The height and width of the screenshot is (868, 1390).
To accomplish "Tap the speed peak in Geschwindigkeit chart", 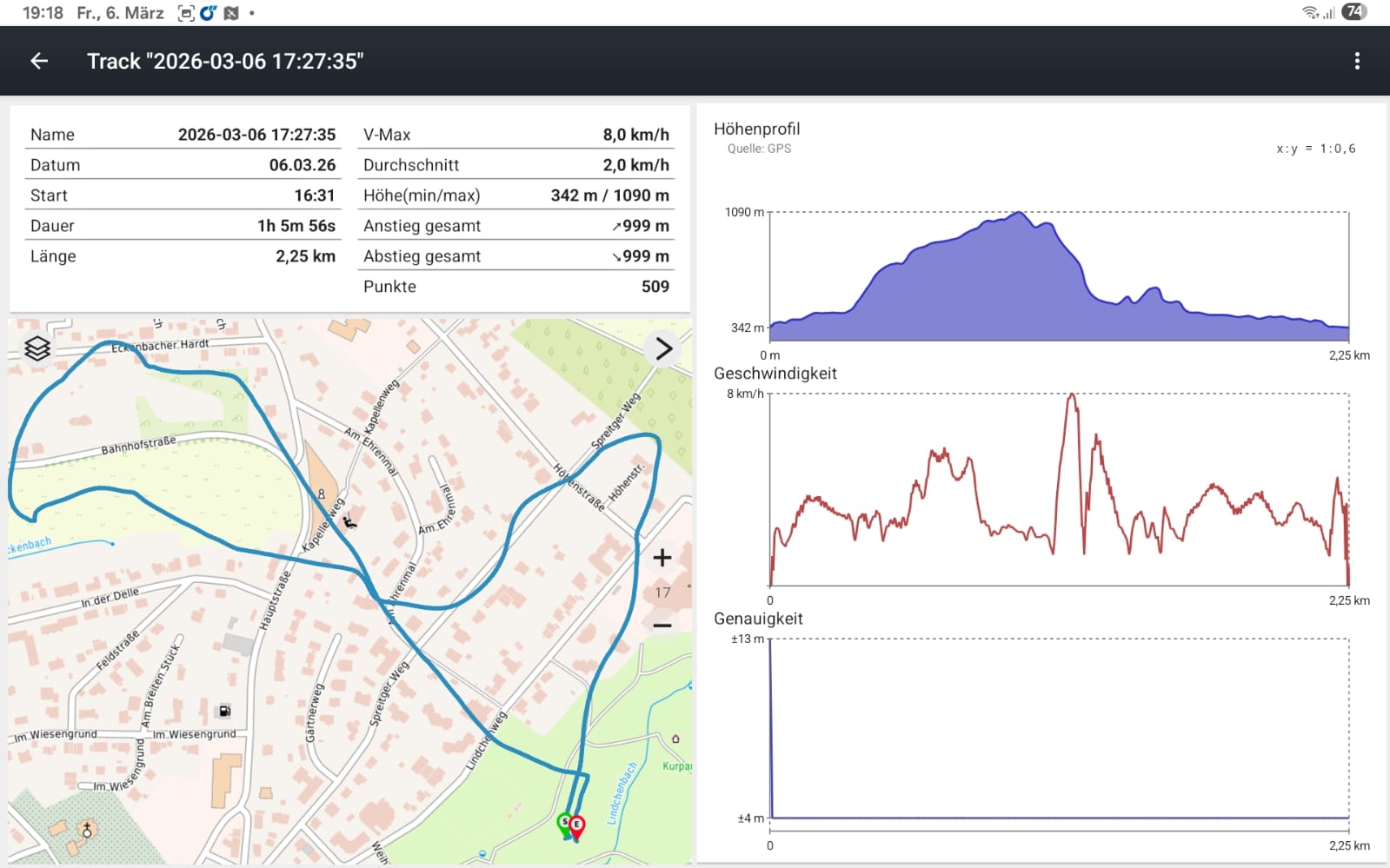I will point(1073,398).
